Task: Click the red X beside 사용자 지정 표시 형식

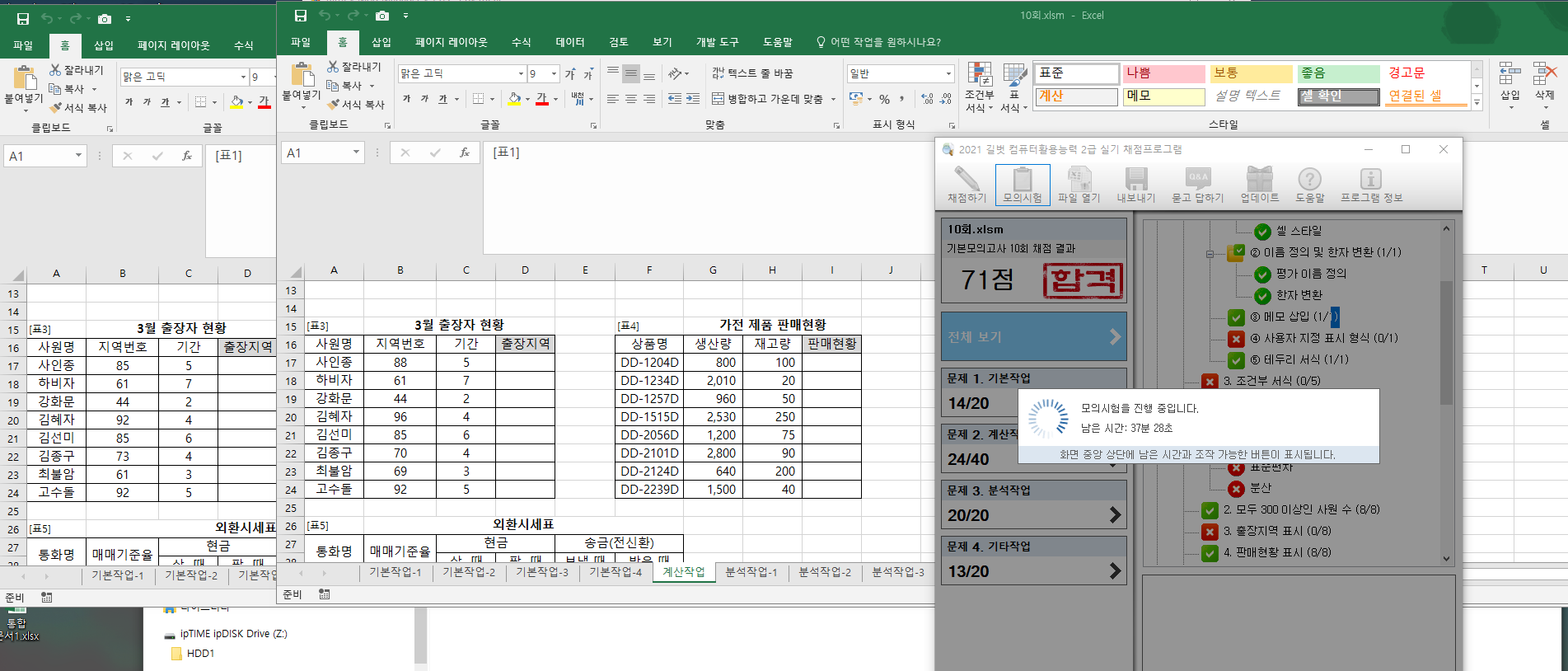Action: click(x=1236, y=339)
